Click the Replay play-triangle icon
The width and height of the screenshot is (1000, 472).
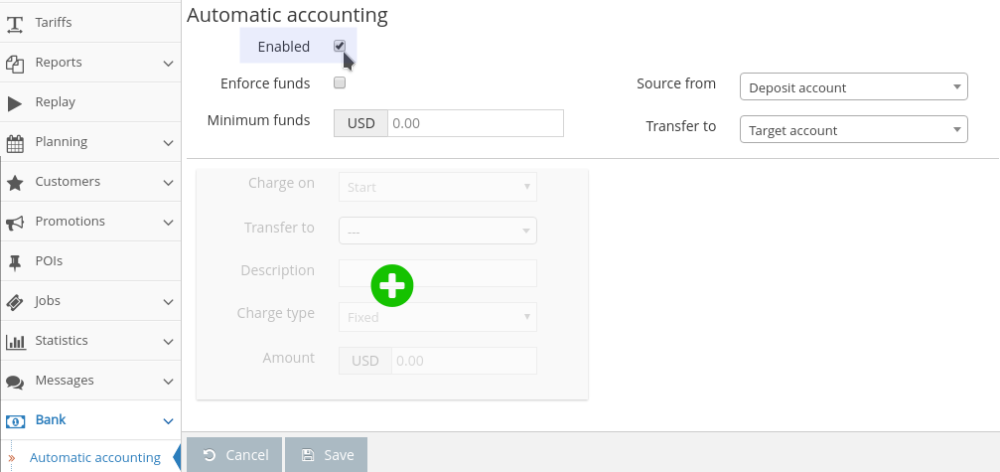(x=15, y=103)
